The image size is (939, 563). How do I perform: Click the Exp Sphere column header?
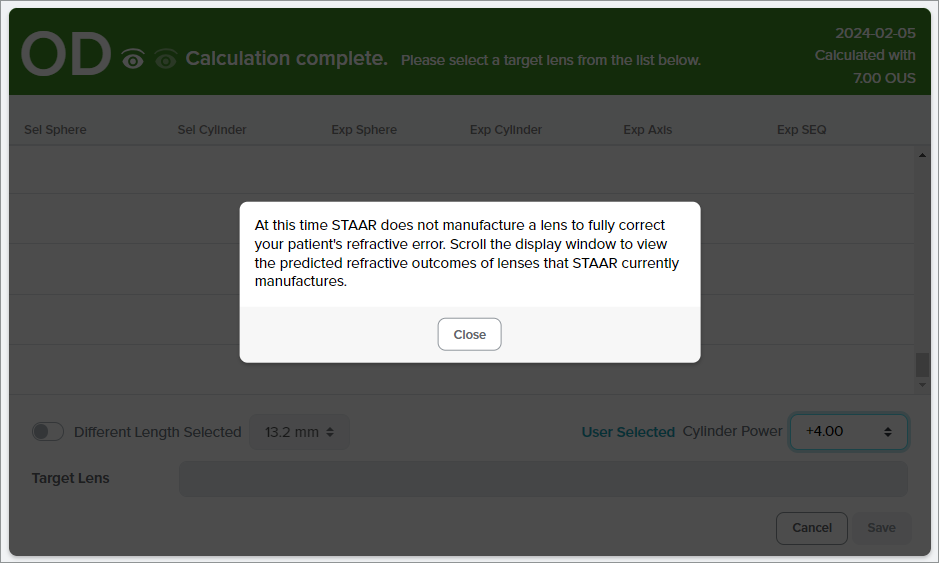(x=364, y=130)
